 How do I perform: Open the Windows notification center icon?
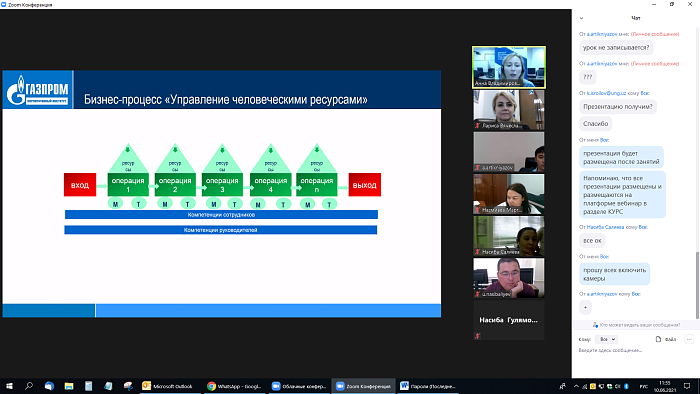[687, 386]
